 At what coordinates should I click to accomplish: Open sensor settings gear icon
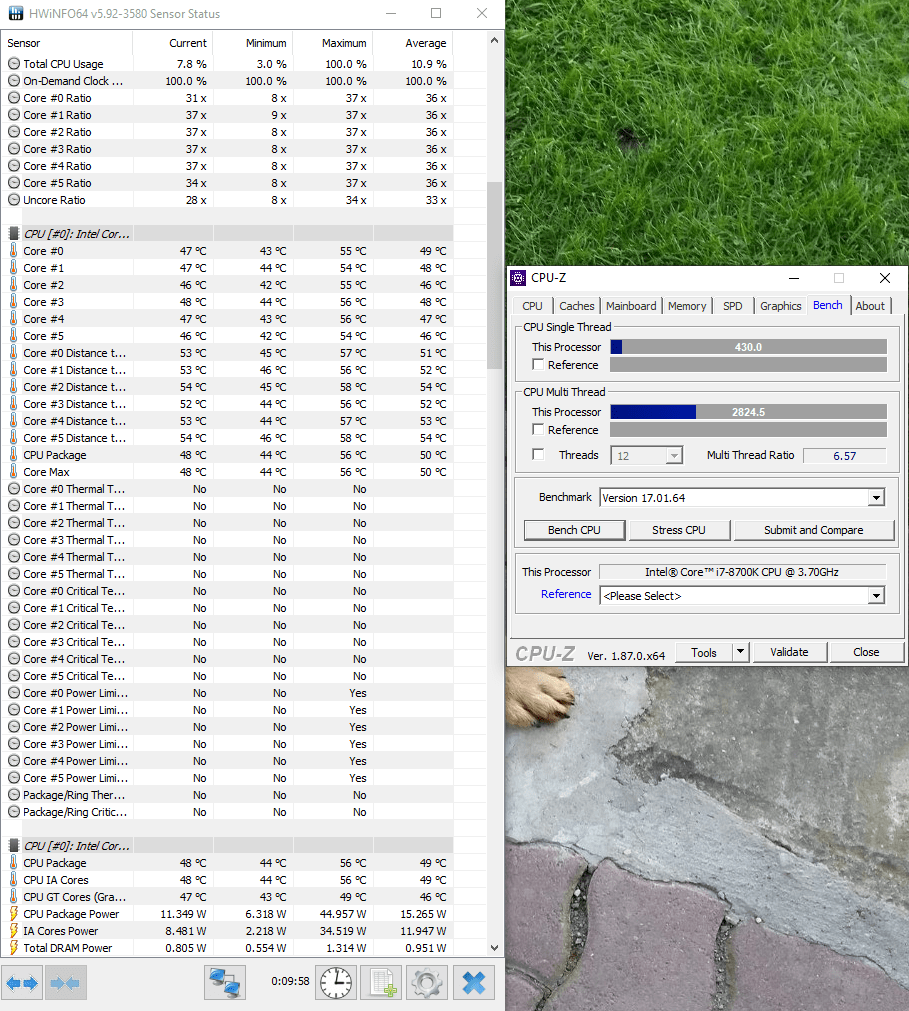pos(426,983)
